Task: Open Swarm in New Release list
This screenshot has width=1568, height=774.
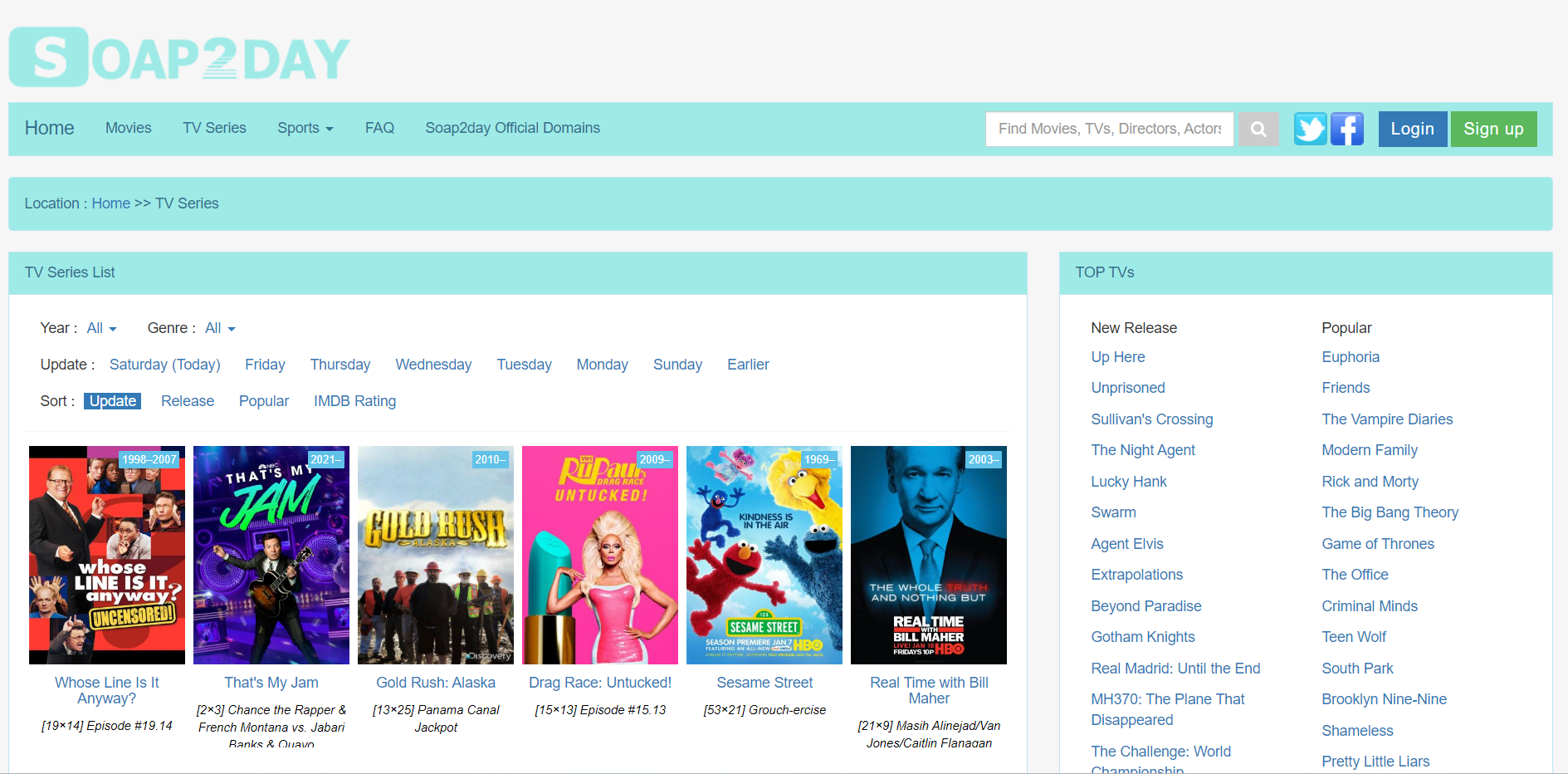Action: [x=1113, y=512]
